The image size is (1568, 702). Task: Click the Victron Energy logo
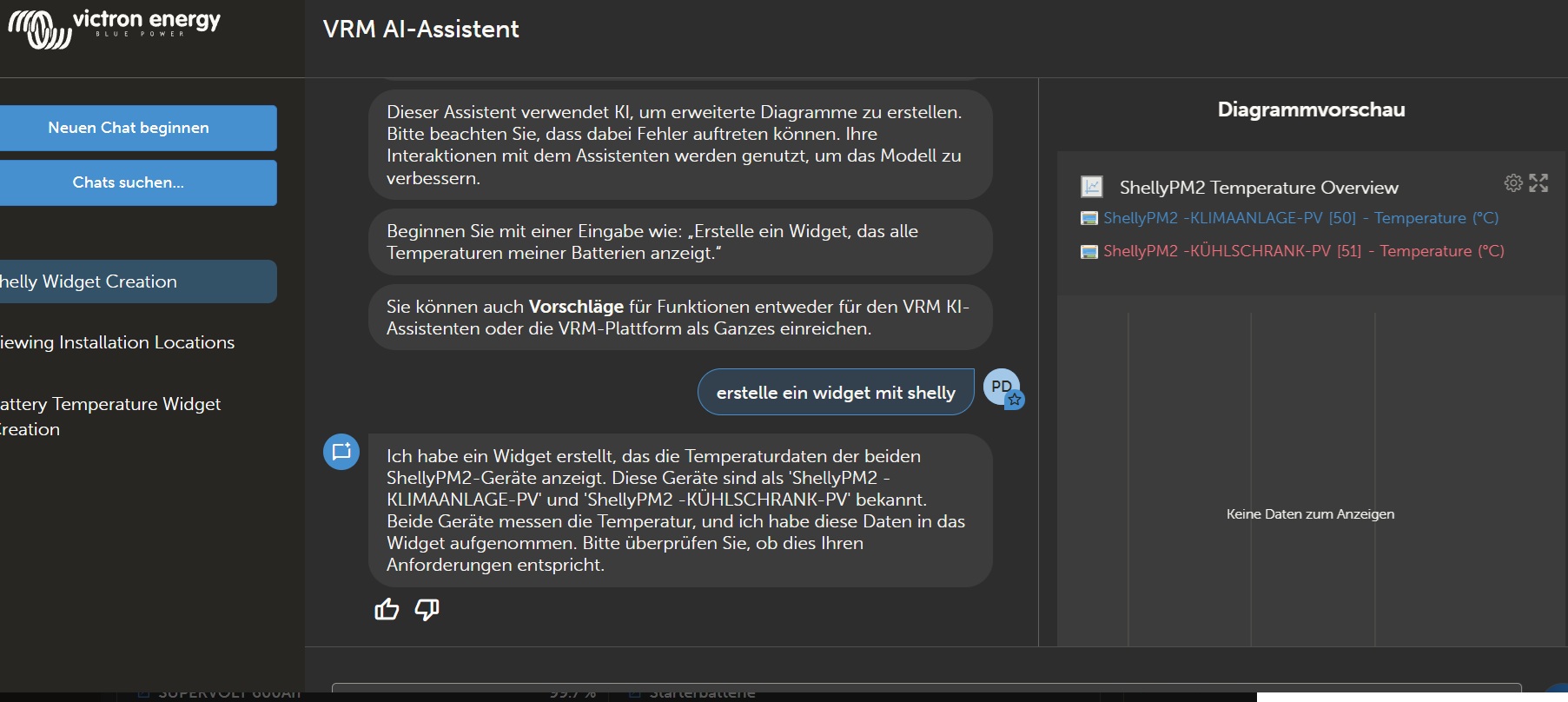pos(114,29)
